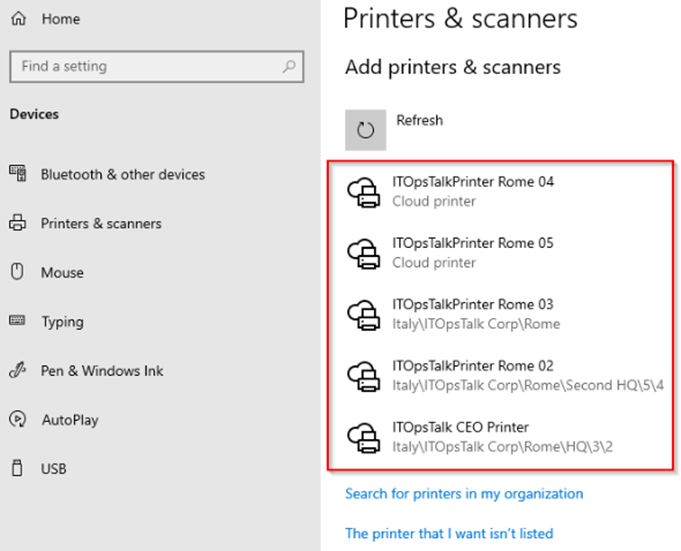Click the Printers & scanners sidebar icon
This screenshot has height=551, width=681.
pos(17,223)
